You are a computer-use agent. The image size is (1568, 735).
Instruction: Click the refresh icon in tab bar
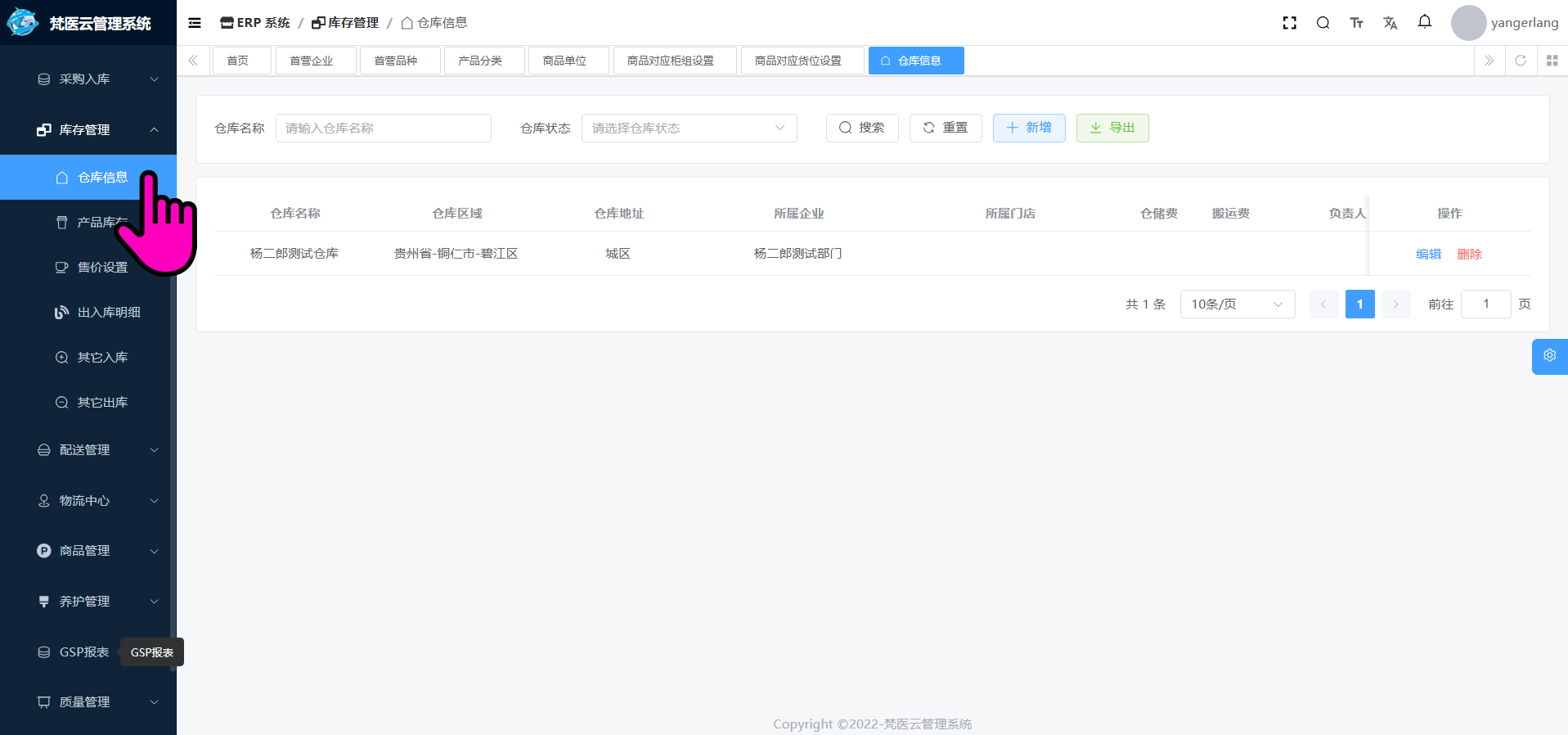(1521, 61)
